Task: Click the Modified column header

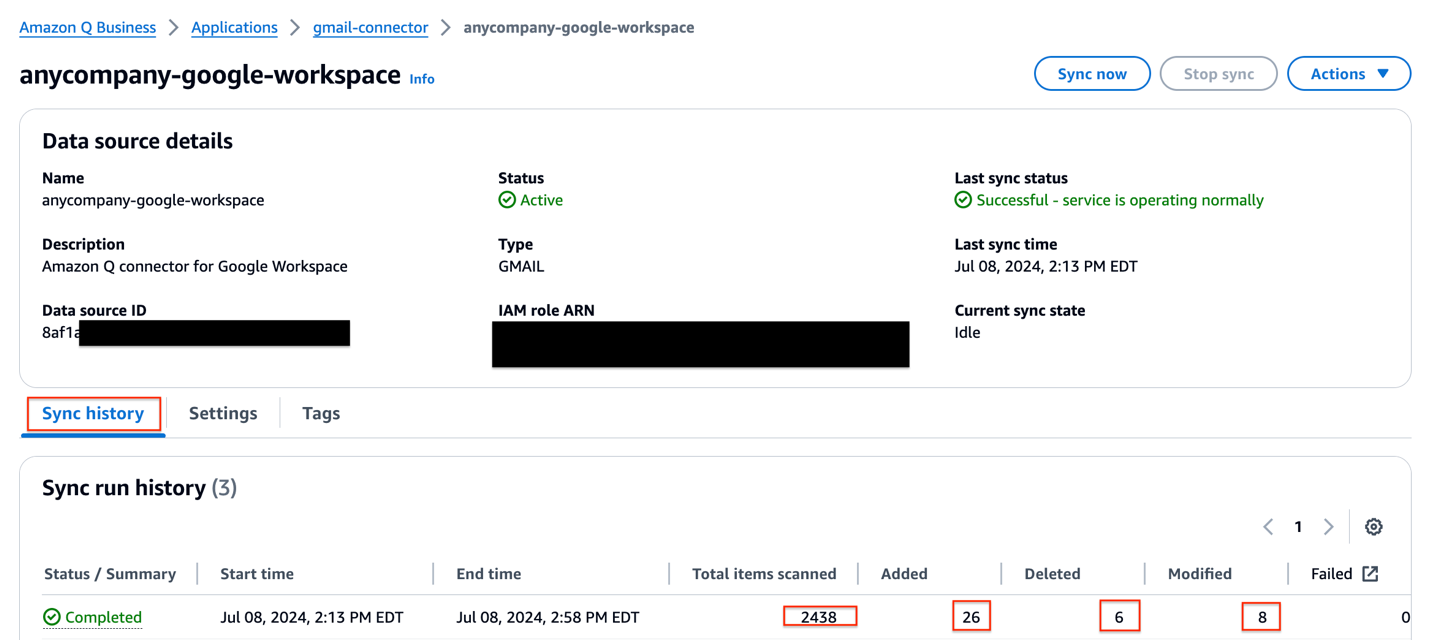Action: pyautogui.click(x=1200, y=574)
